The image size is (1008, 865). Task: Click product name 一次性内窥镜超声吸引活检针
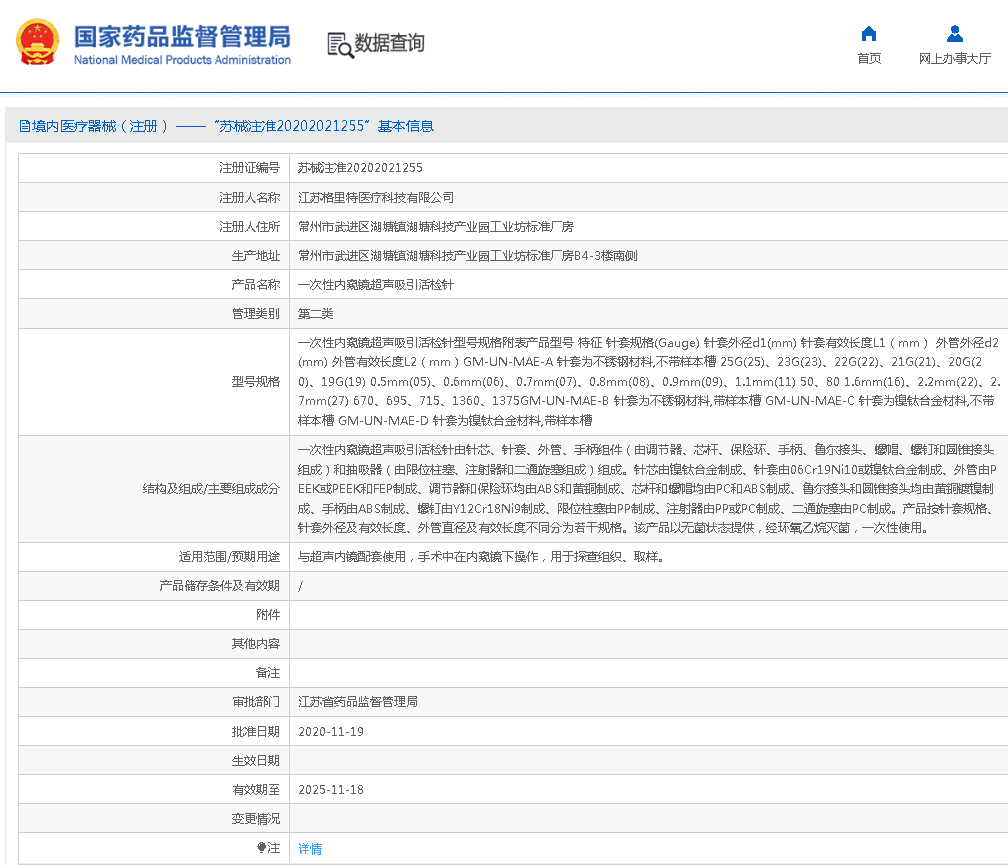pyautogui.click(x=376, y=285)
